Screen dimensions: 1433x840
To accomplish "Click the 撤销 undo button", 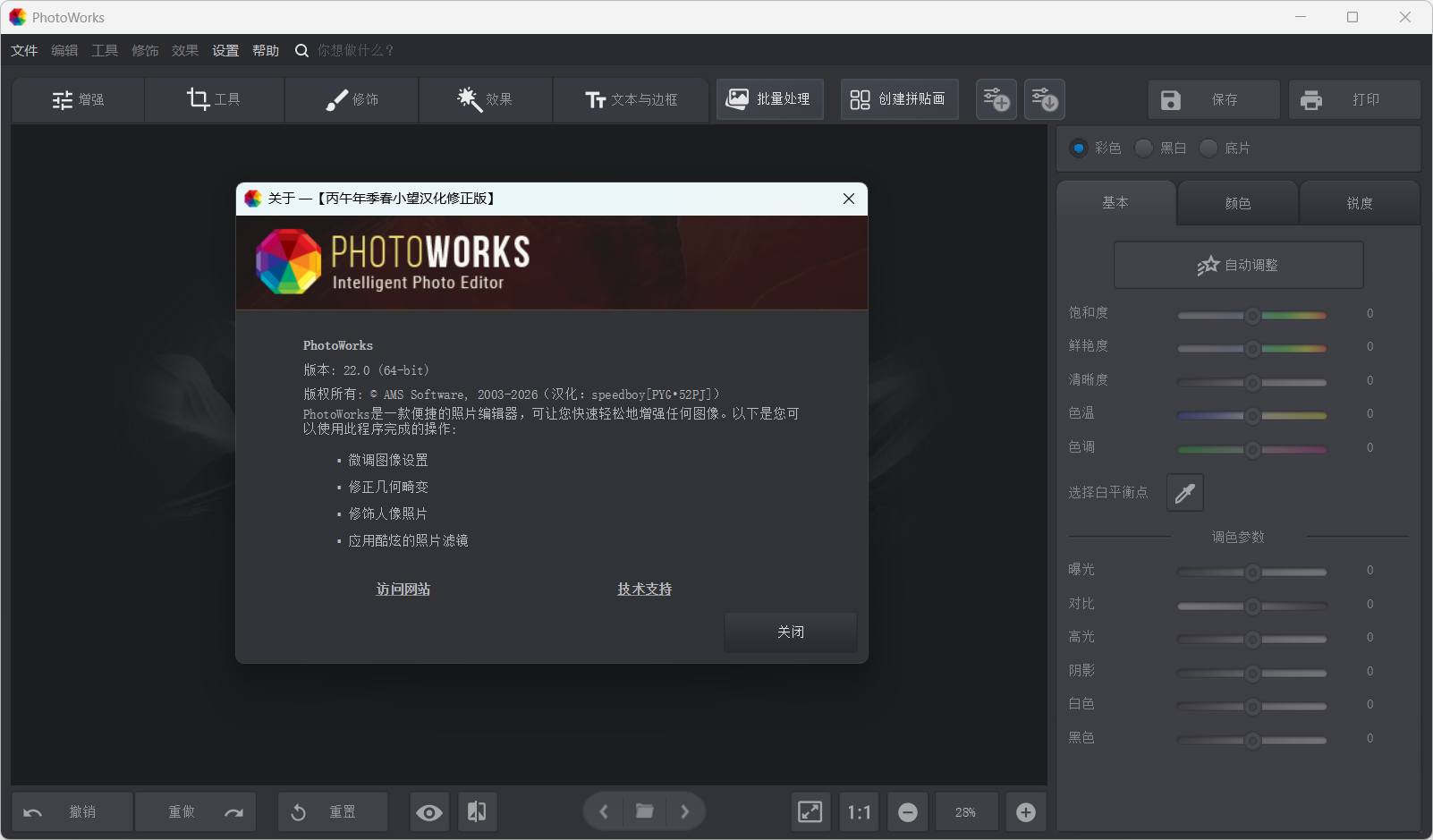I will [72, 812].
